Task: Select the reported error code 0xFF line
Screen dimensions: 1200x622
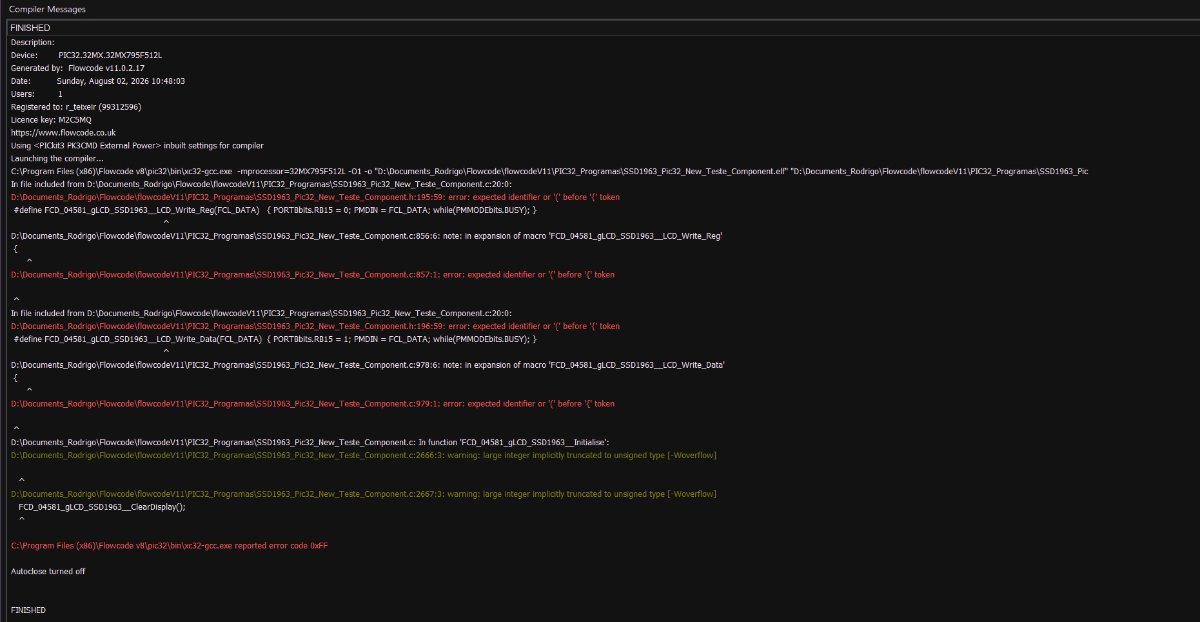Action: (x=168, y=545)
